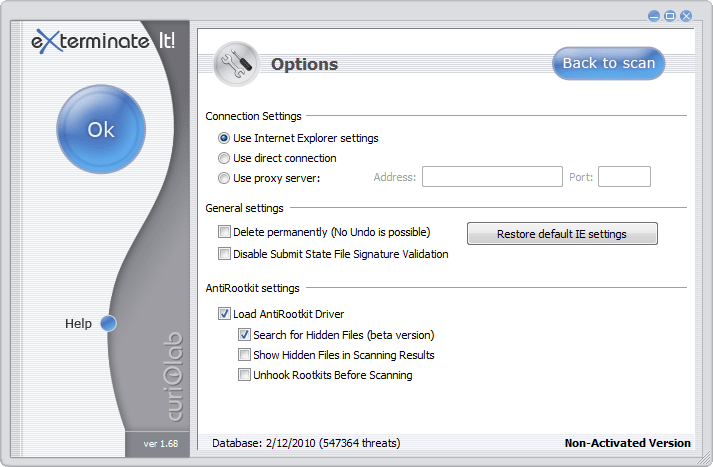Toggle Disable Submit State File Signature Validation
The image size is (713, 467).
click(224, 253)
